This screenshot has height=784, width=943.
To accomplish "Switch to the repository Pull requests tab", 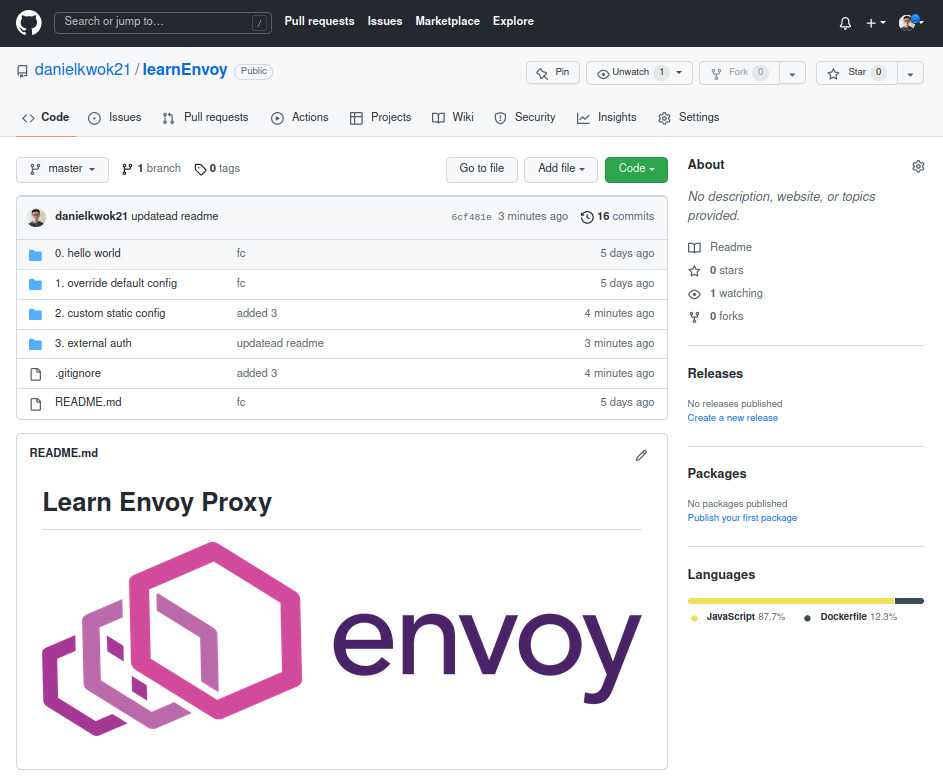I will coord(205,117).
